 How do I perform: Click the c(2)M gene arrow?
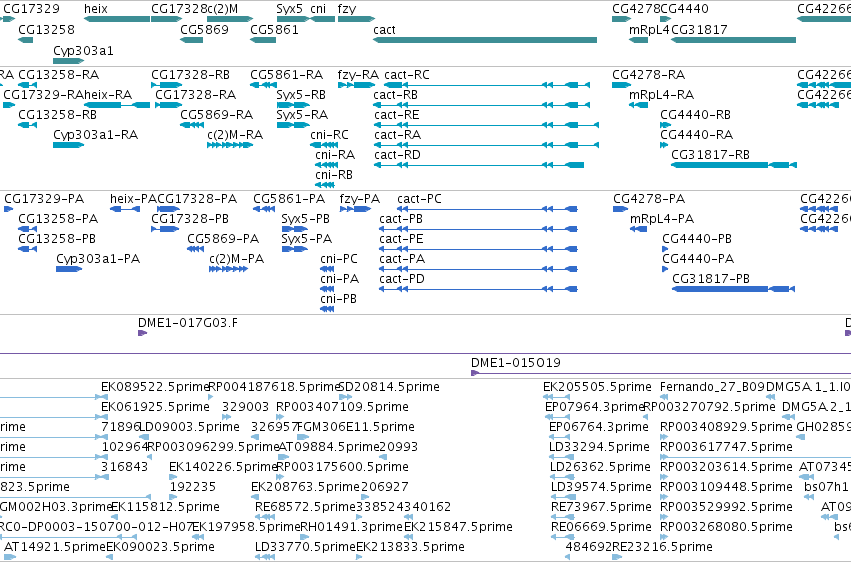pos(230,19)
